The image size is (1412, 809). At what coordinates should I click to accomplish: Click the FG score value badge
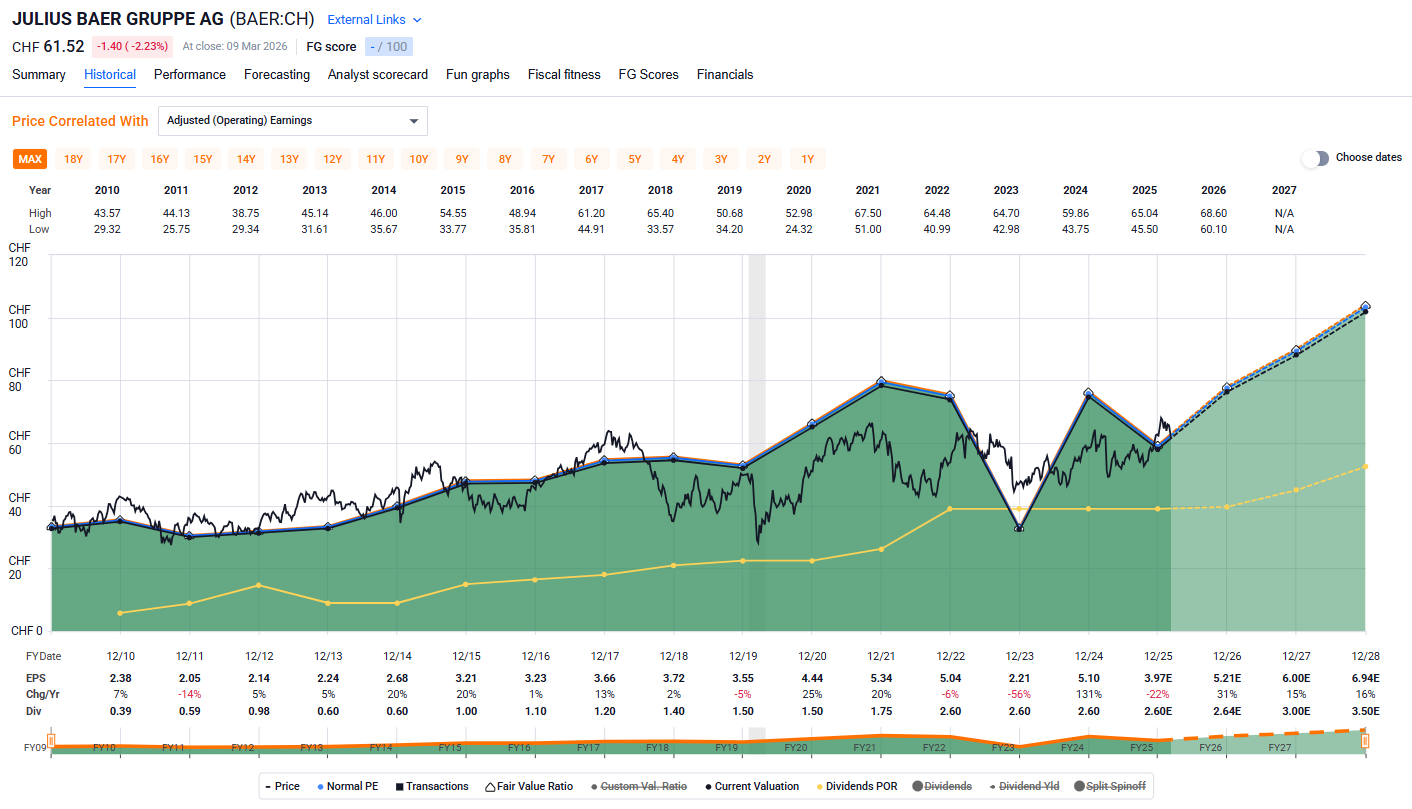[x=388, y=47]
